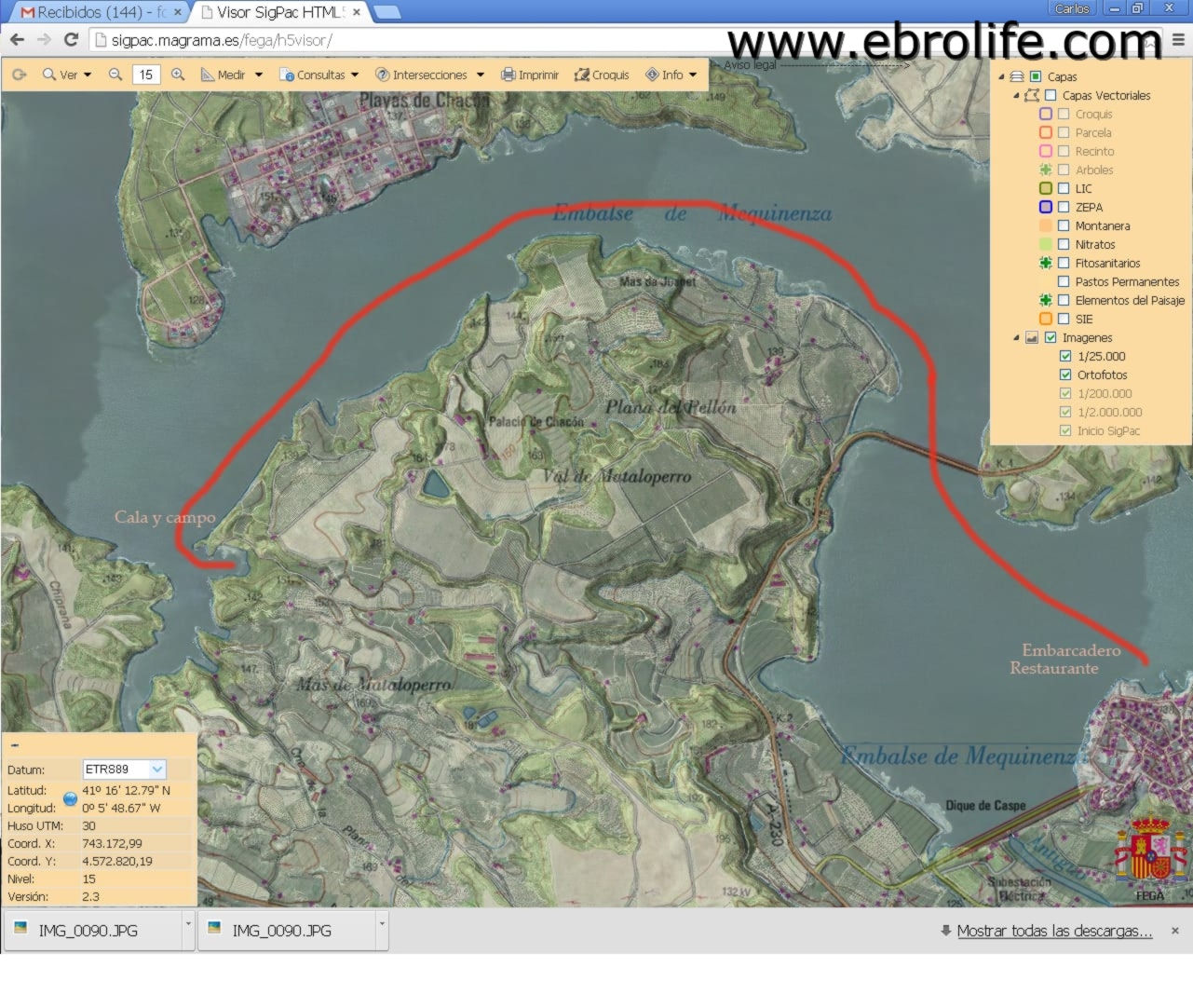Collapse the Capas tree root
1193x1008 pixels.
[x=1002, y=77]
